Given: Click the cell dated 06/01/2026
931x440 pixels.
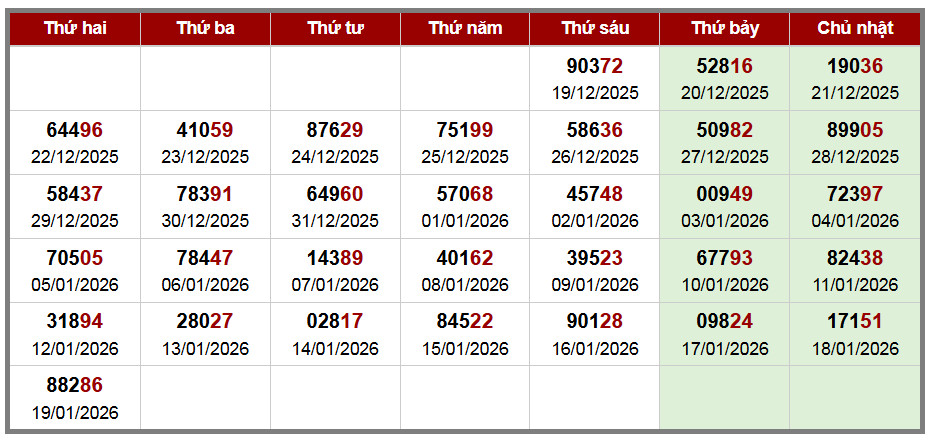Looking at the screenshot, I should (205, 270).
